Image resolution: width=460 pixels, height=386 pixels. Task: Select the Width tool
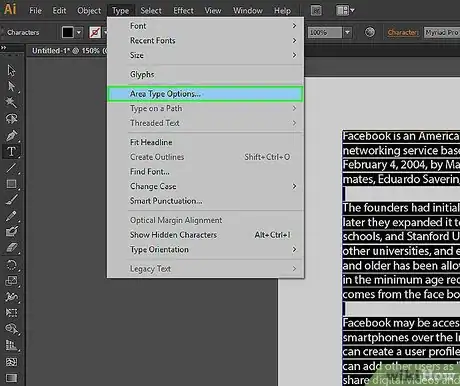point(11,297)
